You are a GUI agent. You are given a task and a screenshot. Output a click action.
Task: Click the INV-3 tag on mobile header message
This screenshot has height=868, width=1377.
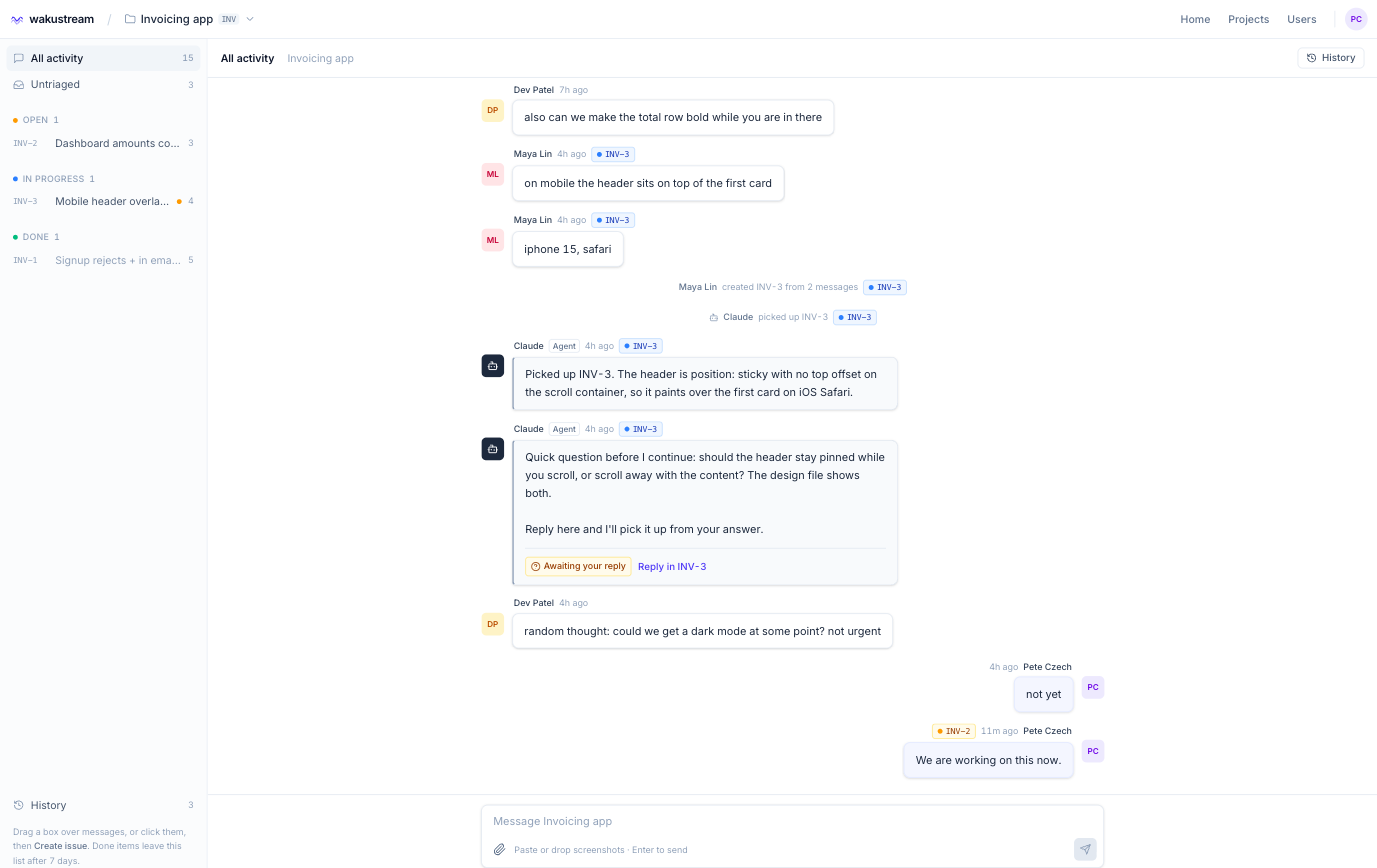(x=613, y=154)
